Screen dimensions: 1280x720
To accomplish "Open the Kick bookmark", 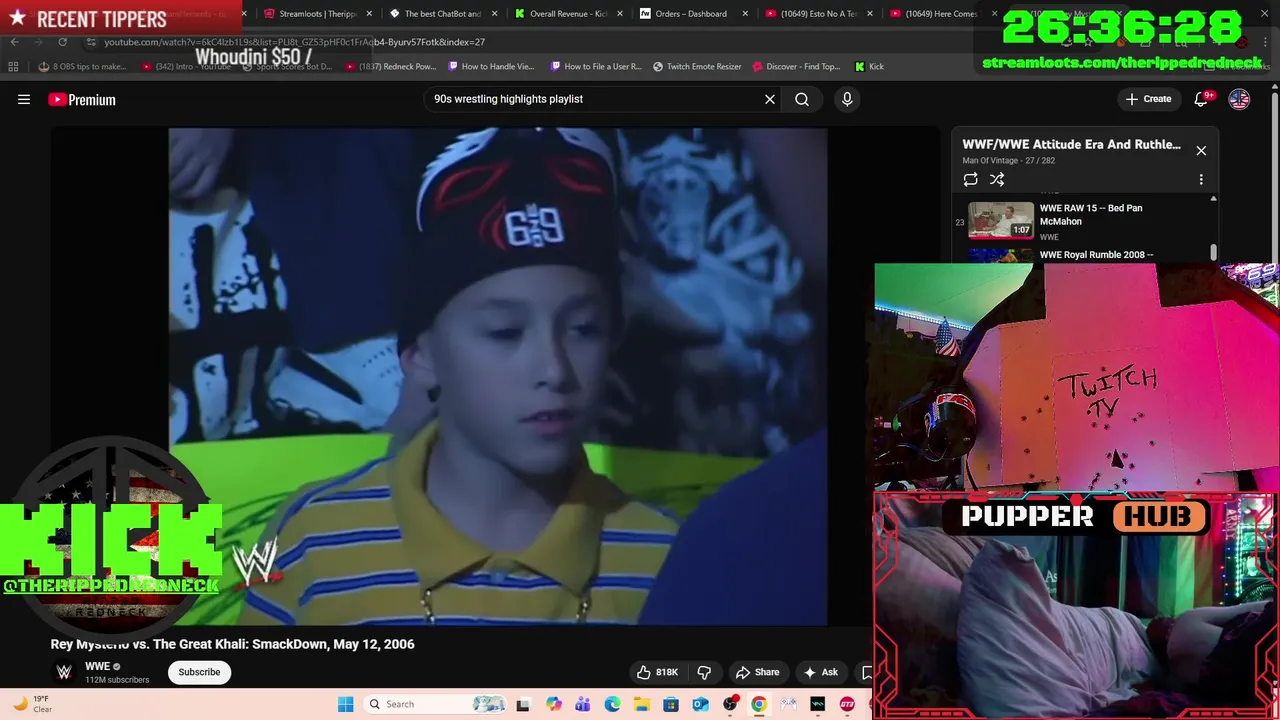I will [869, 67].
